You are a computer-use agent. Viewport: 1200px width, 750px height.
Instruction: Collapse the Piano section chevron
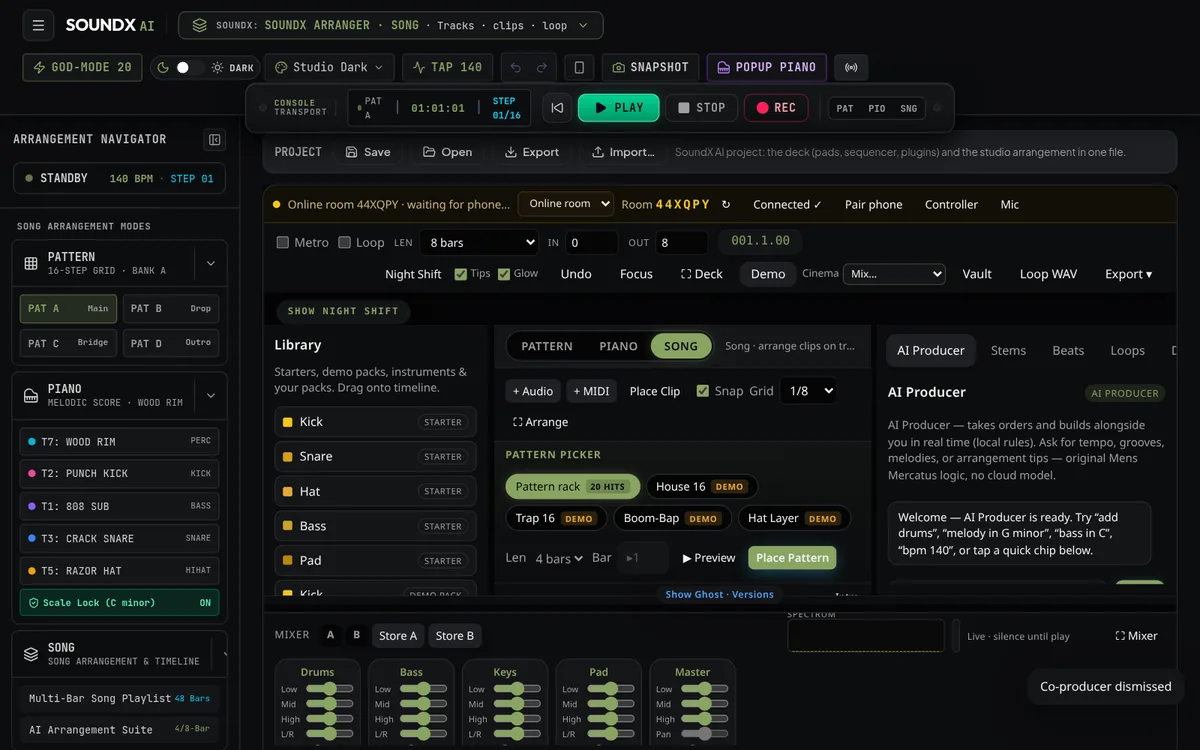[211, 396]
